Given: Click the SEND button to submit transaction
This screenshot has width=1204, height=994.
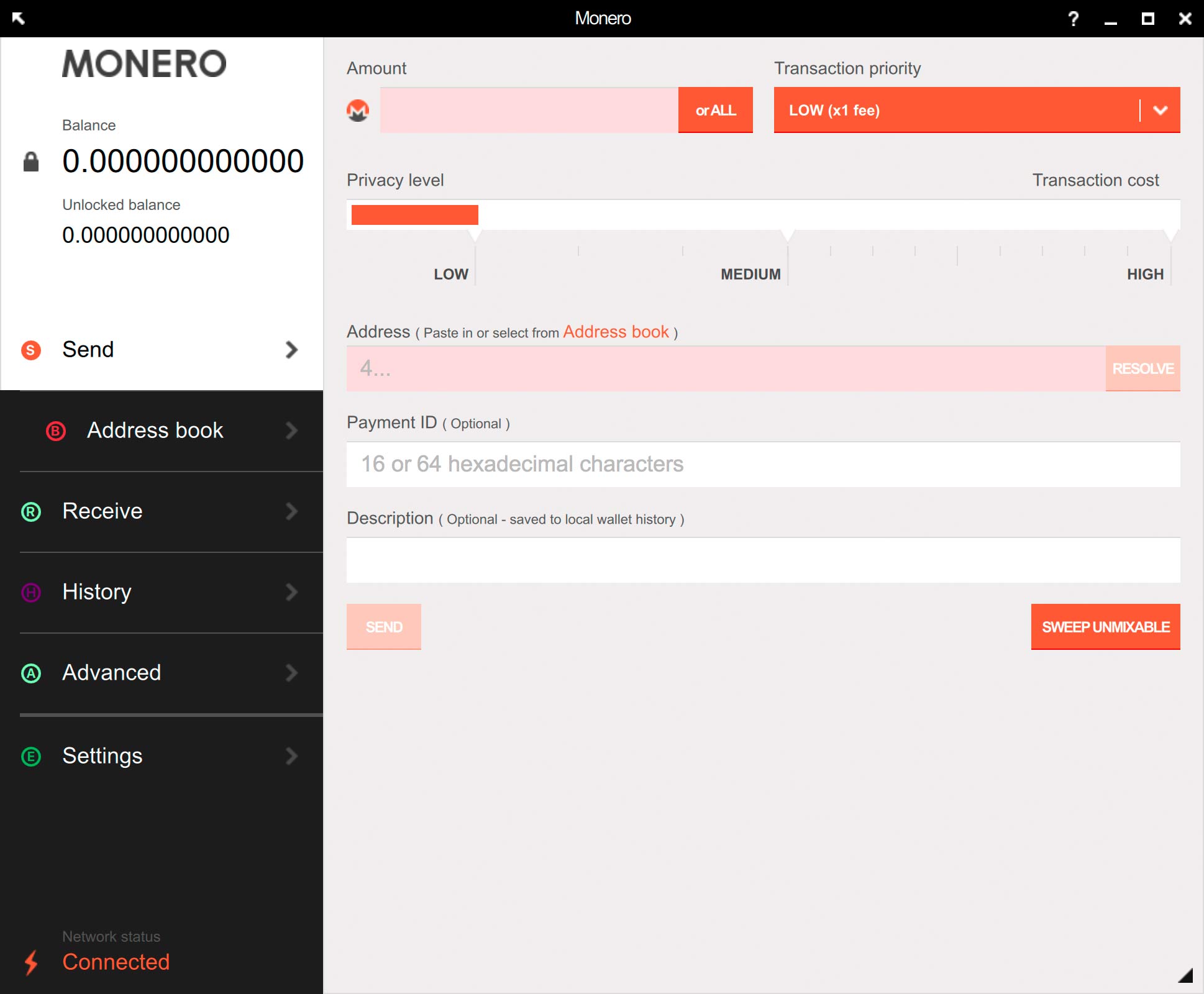Looking at the screenshot, I should coord(384,627).
